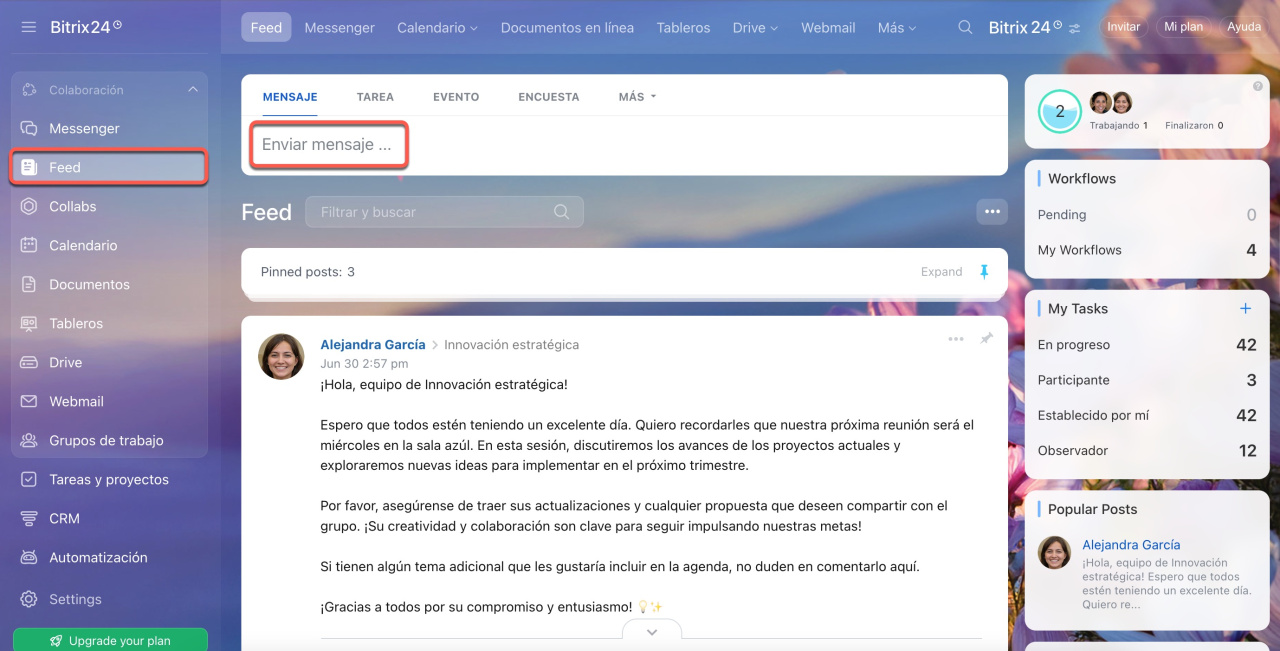
Task: Click the Ayuda button
Action: click(1244, 27)
